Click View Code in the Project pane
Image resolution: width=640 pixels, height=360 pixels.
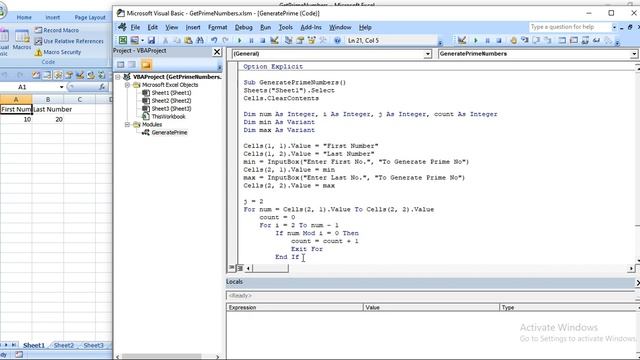(x=120, y=64)
